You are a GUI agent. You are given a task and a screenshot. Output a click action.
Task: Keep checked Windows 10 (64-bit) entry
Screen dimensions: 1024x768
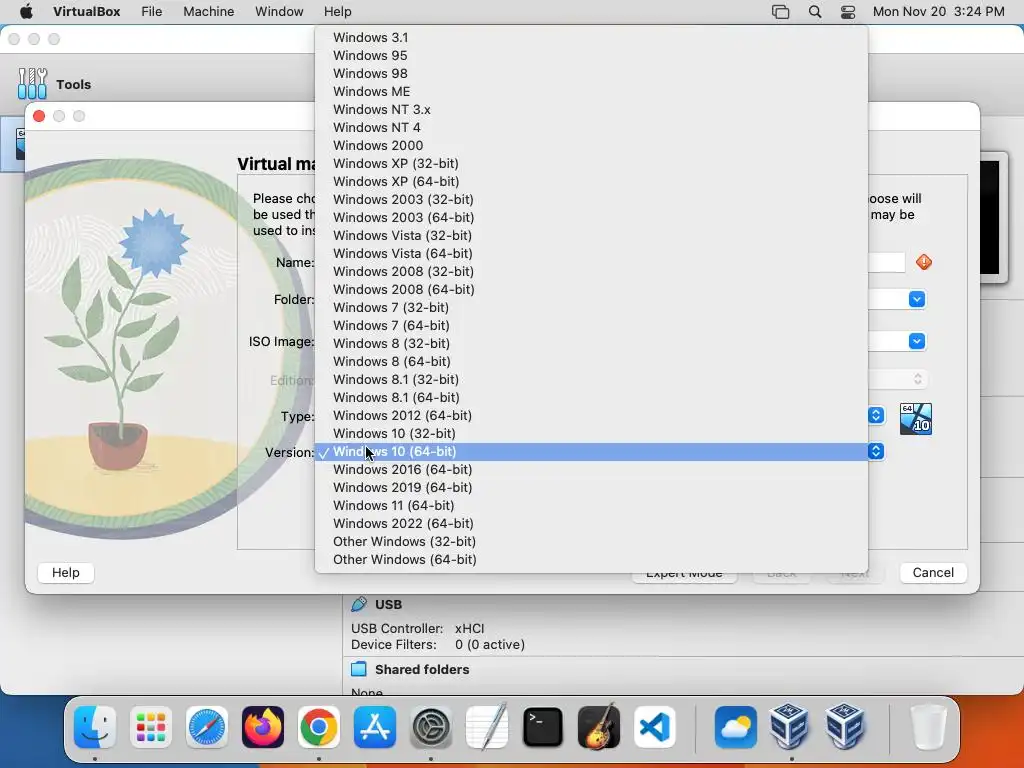pos(591,451)
